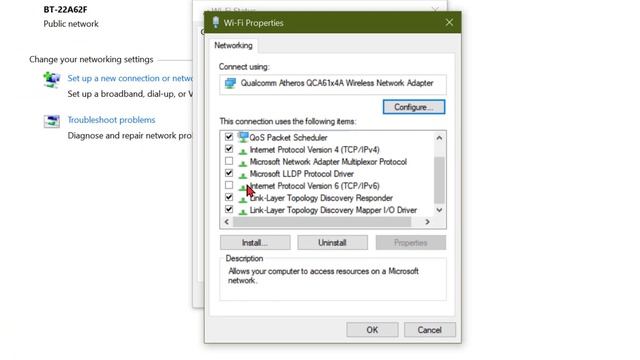Click the TCP/IPv4 protocol icon
640x360 pixels.
pos(243,151)
